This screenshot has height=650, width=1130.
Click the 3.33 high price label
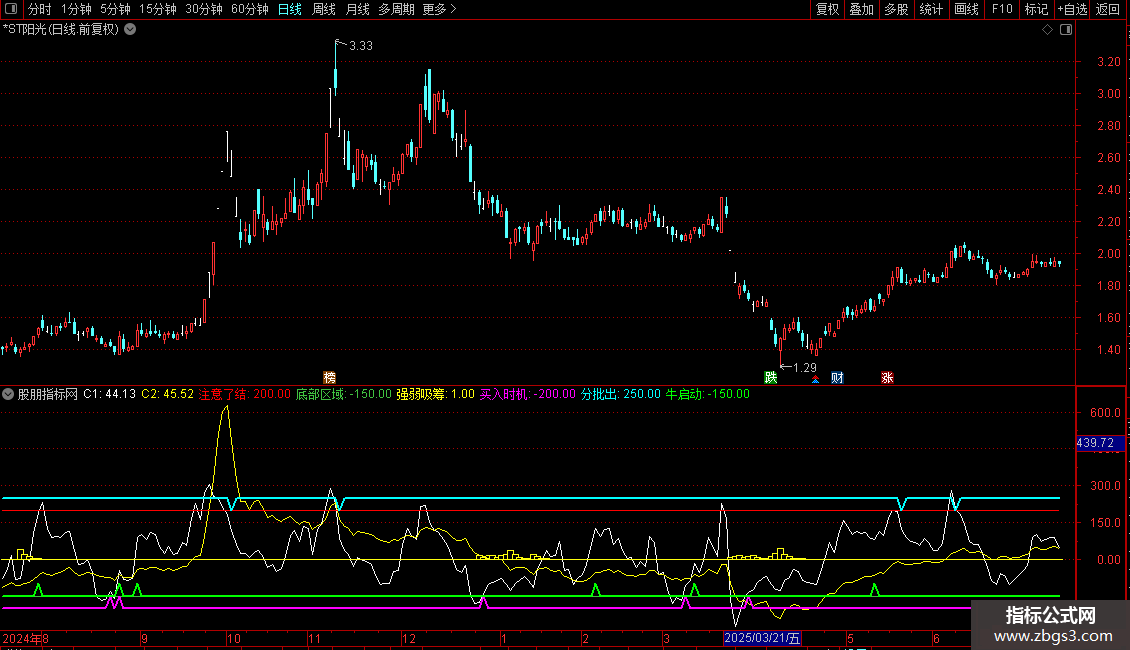point(361,45)
